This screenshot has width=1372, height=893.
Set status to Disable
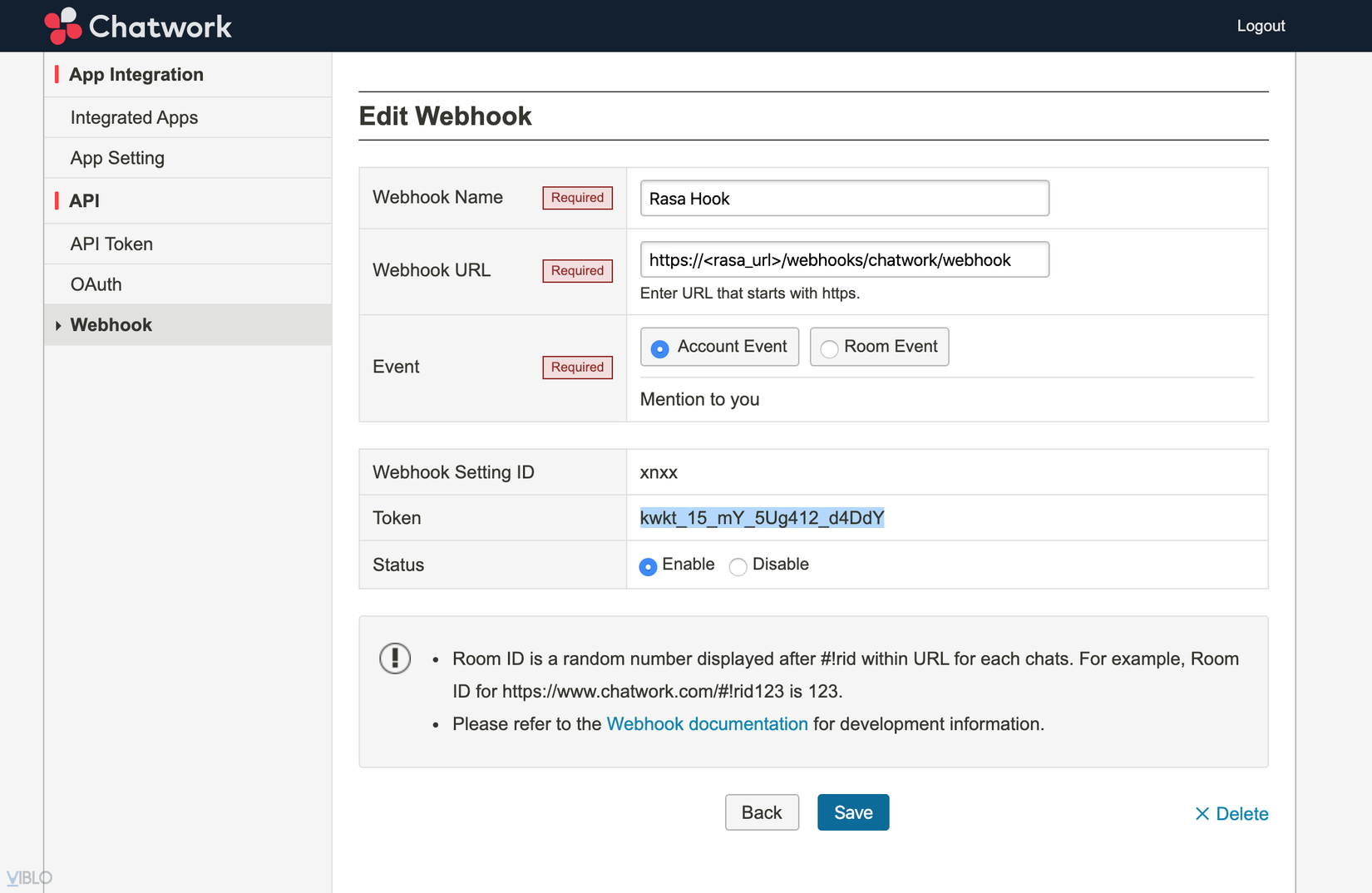pyautogui.click(x=738, y=567)
